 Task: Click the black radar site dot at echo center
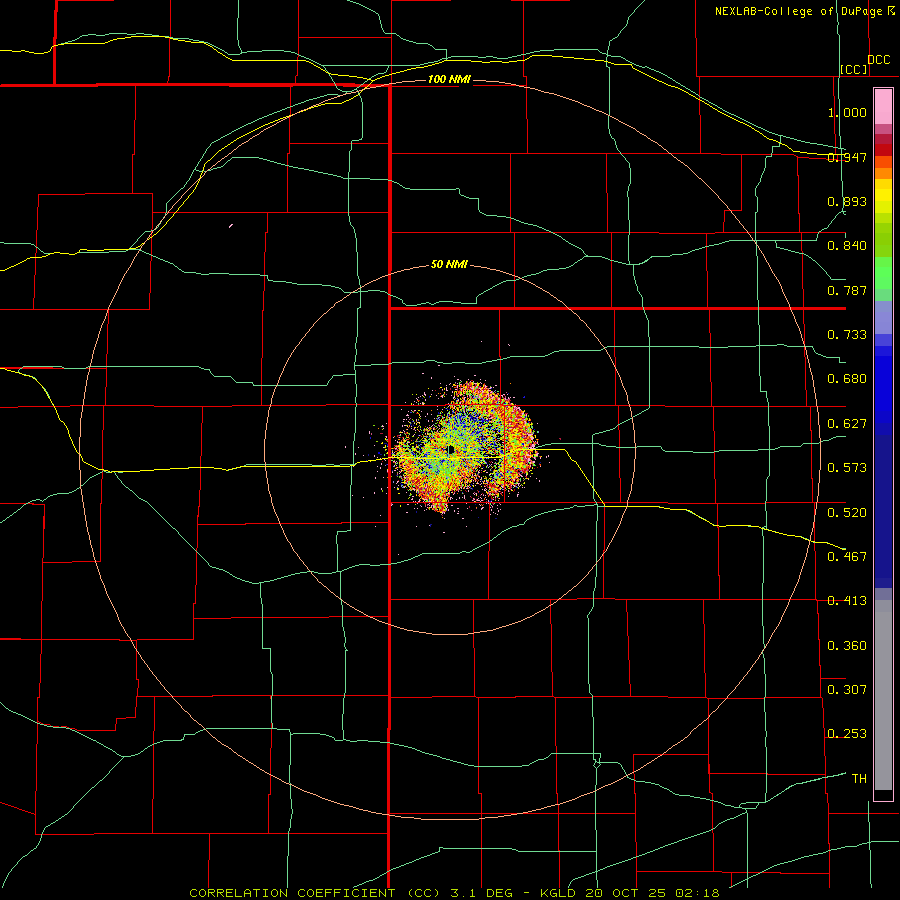451,449
